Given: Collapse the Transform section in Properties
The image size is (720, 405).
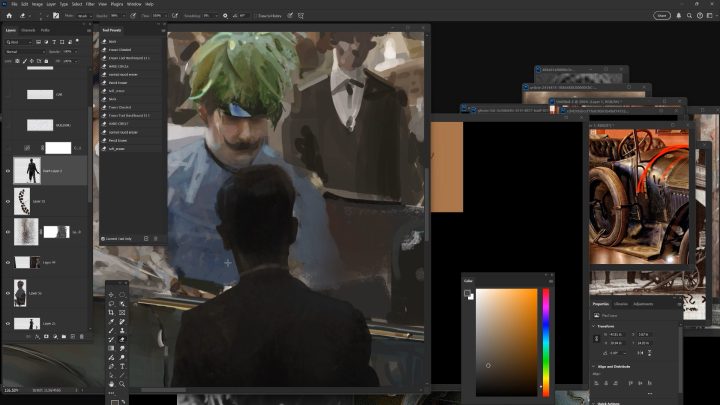Looking at the screenshot, I should pyautogui.click(x=593, y=326).
